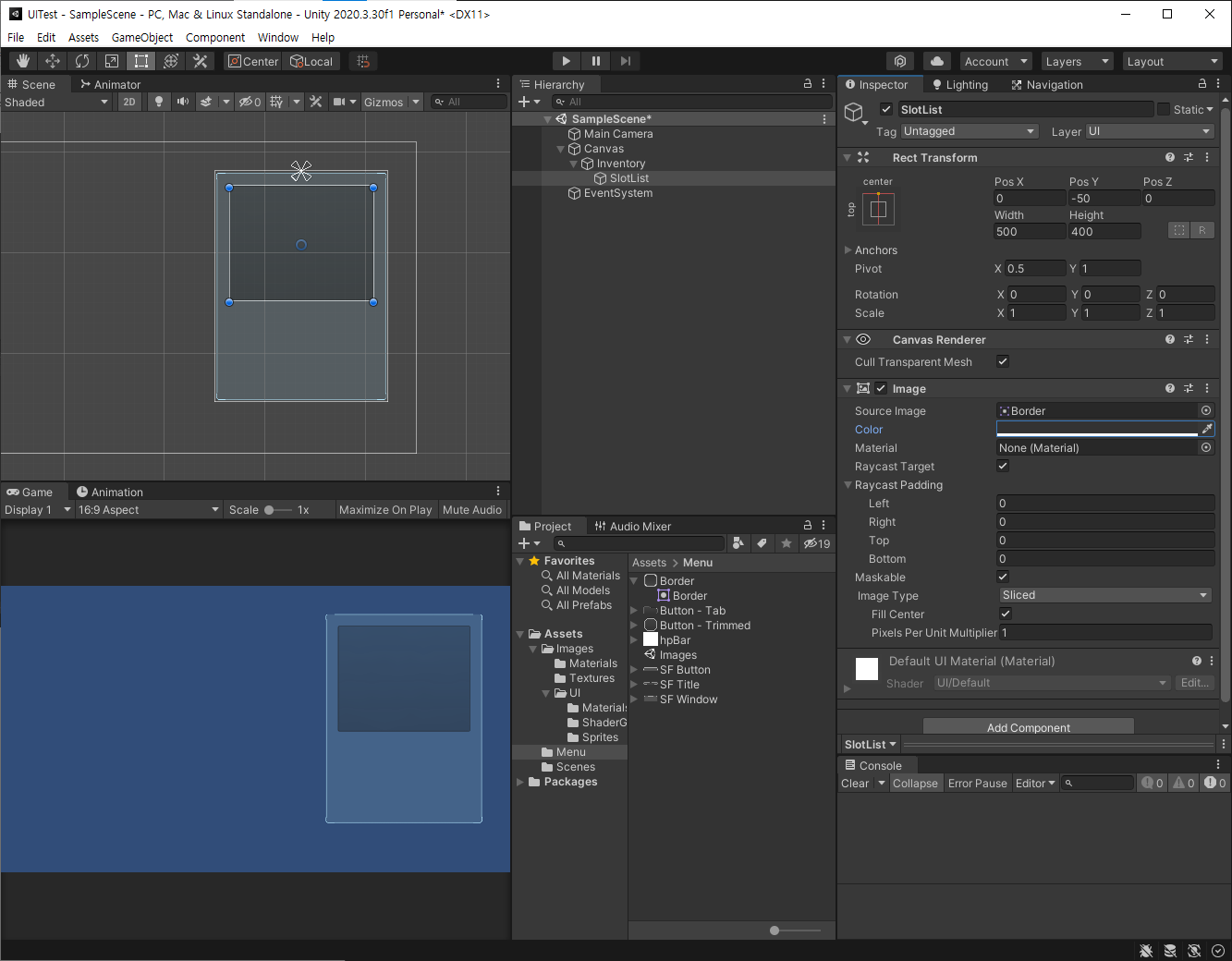Toggle Cull Transparent Mesh checkbox

(1003, 361)
